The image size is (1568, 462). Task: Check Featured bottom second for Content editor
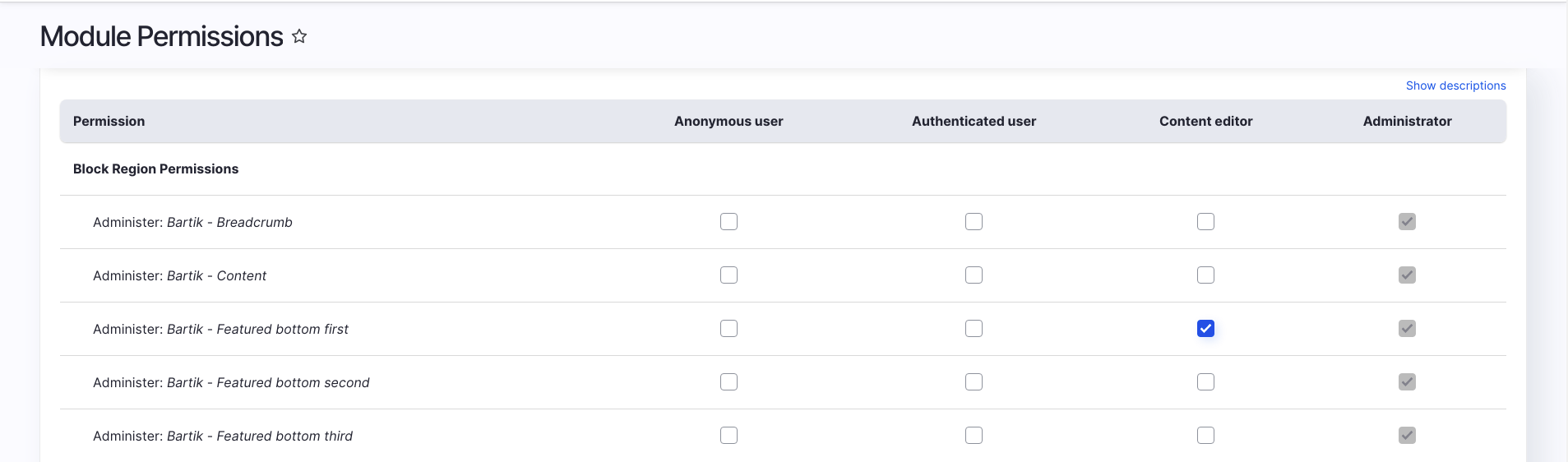(x=1205, y=382)
